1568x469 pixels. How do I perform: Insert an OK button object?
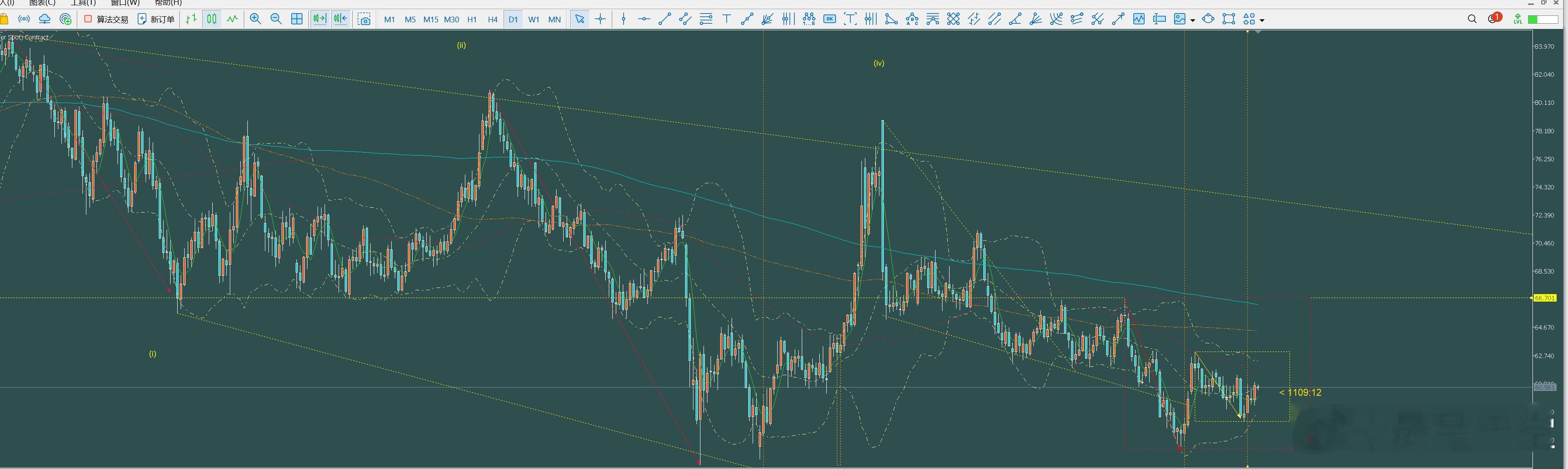(830, 19)
